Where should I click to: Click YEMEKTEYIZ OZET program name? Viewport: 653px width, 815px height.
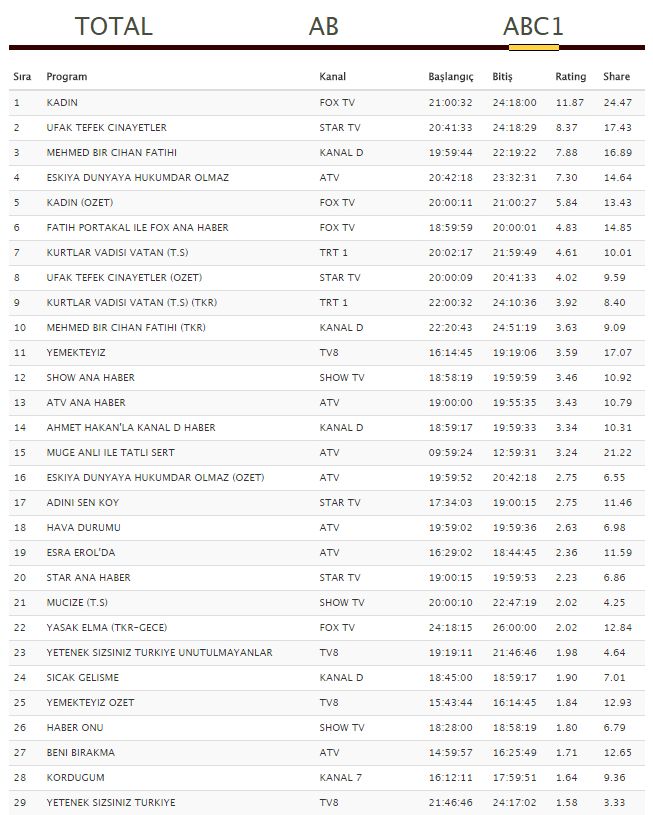pos(90,702)
